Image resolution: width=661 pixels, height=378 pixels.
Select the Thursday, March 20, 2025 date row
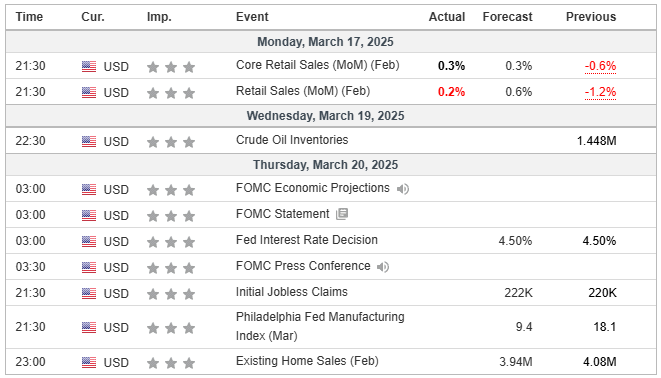click(x=330, y=164)
